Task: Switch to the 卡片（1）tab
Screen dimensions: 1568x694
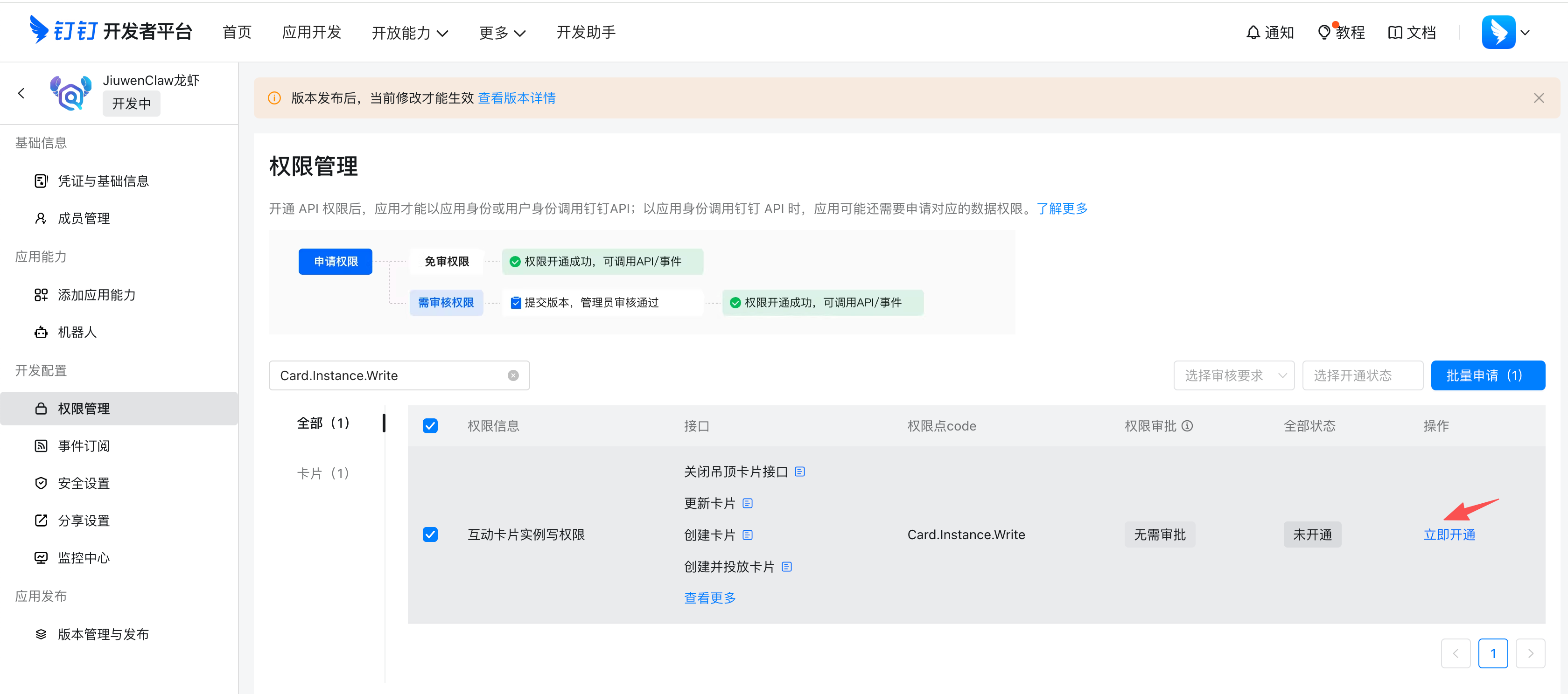Action: click(322, 472)
